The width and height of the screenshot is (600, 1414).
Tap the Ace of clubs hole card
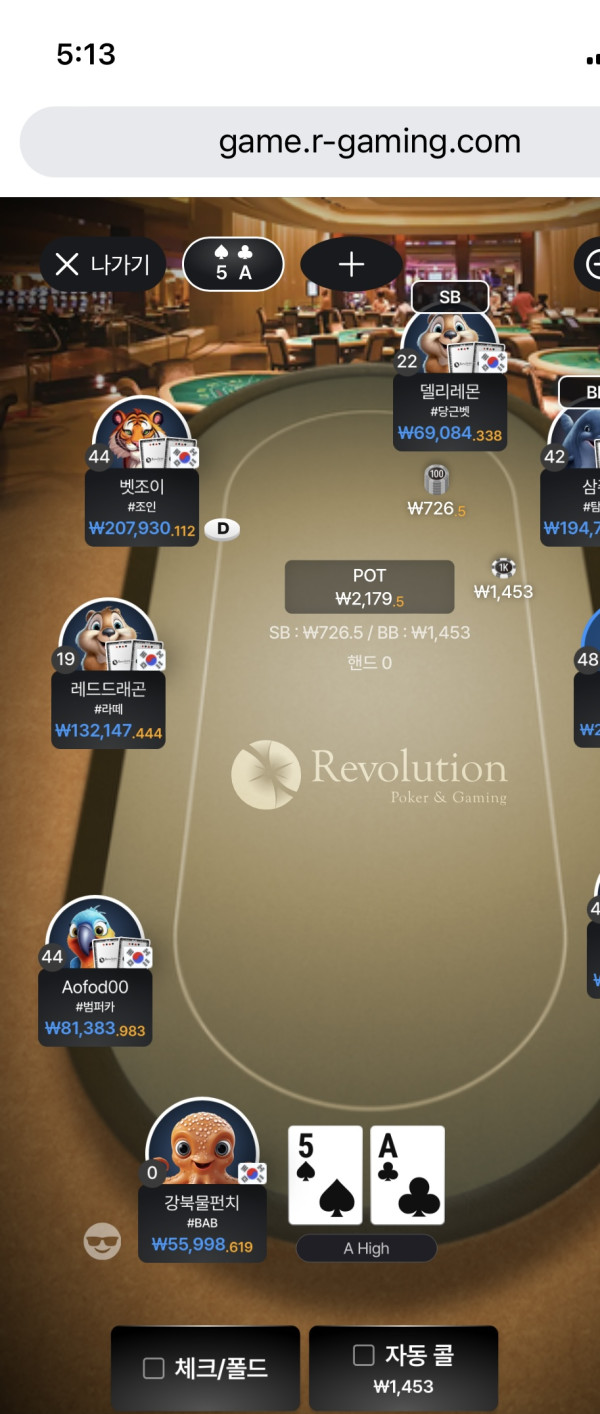(x=407, y=1175)
